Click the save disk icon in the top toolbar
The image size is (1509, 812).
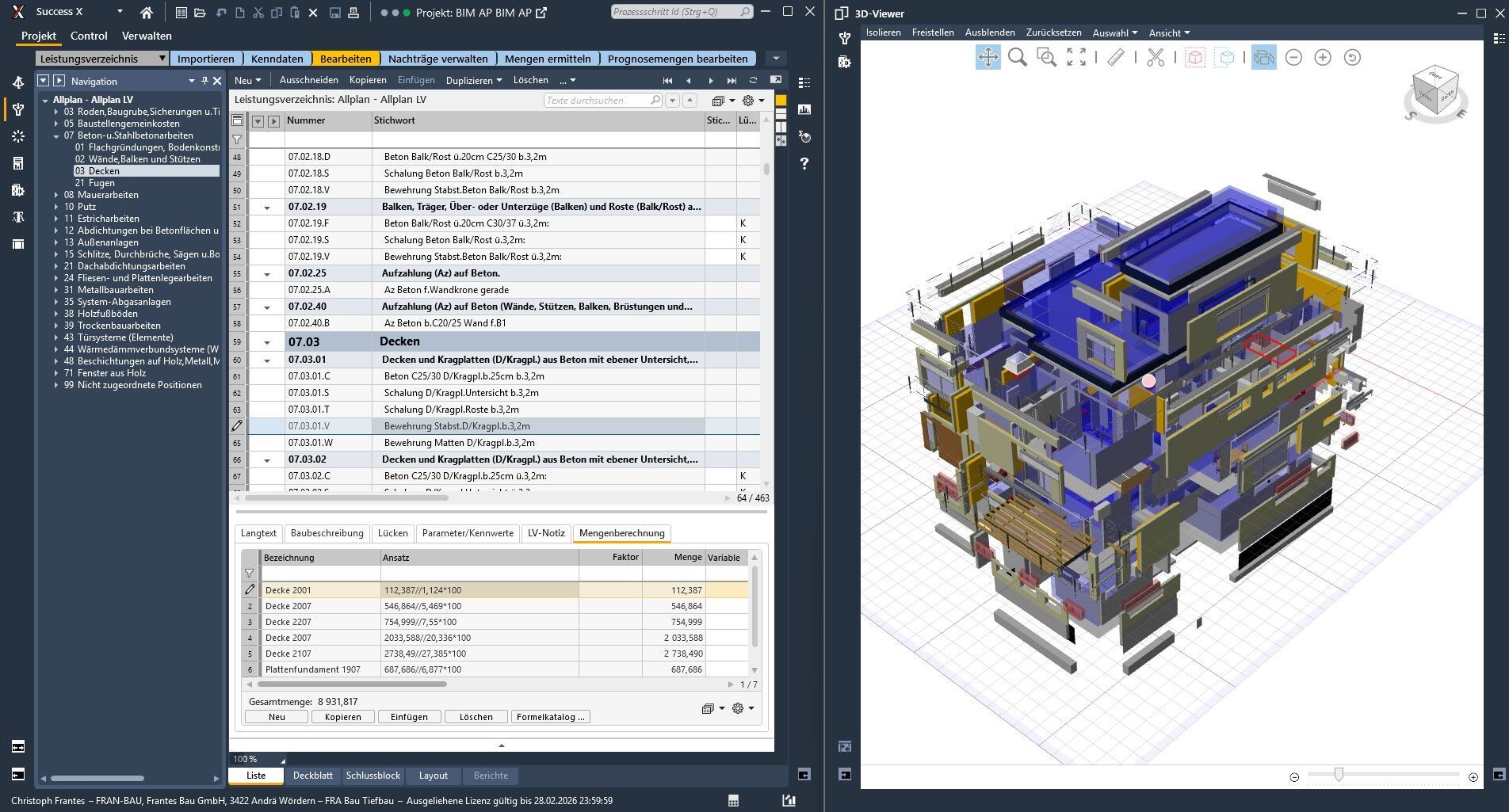pos(334,13)
